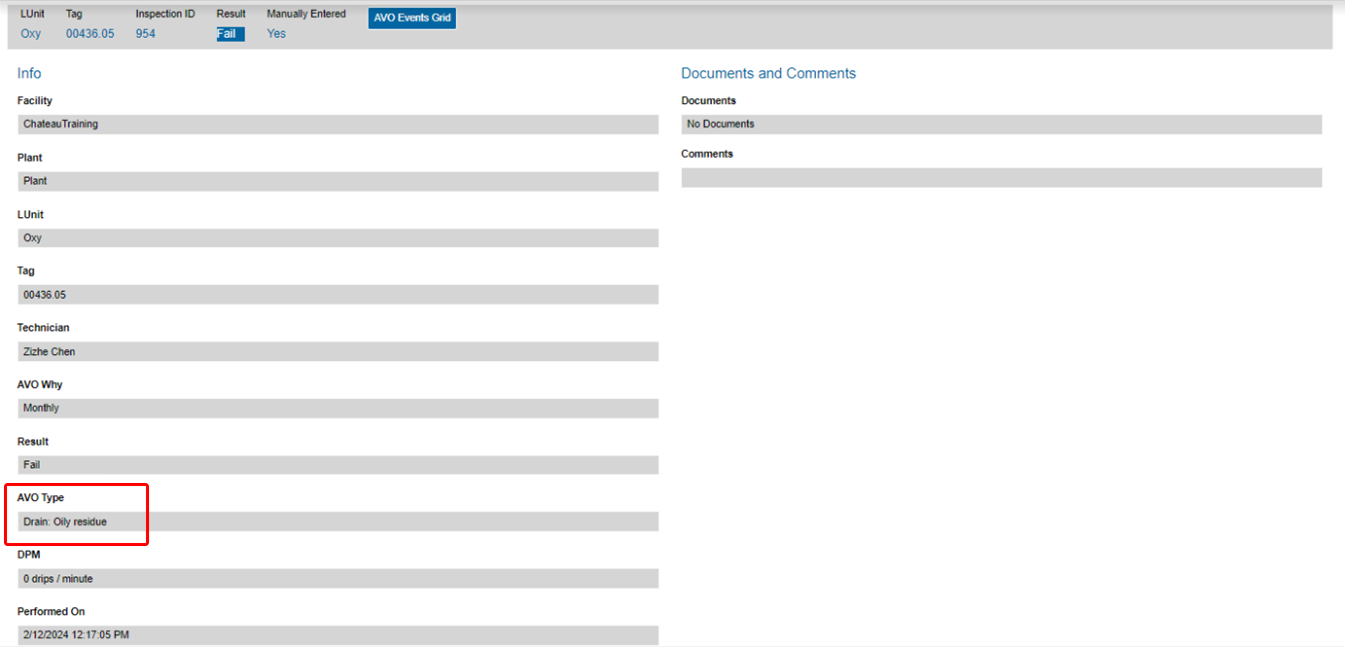Viewport: 1345px width, 647px height.
Task: Click the Manually Entered Yes value
Action: [x=276, y=34]
